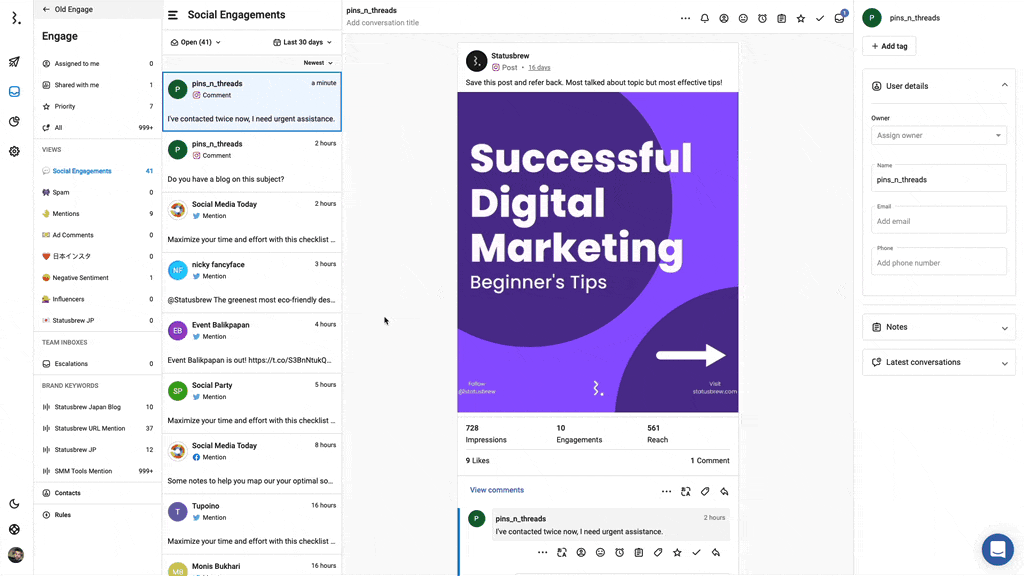Mark conversation priority with header star icon

click(801, 18)
